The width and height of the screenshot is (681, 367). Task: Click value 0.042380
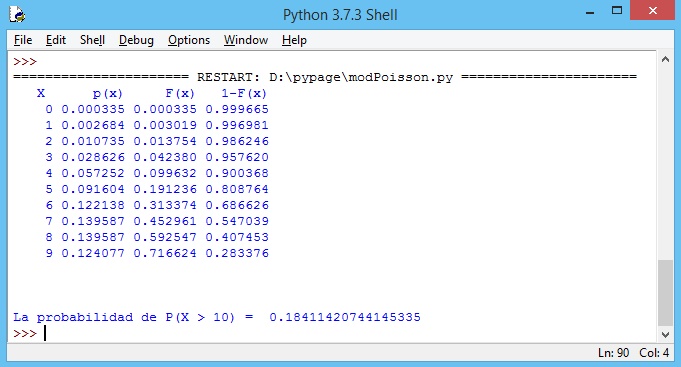pyautogui.click(x=165, y=157)
